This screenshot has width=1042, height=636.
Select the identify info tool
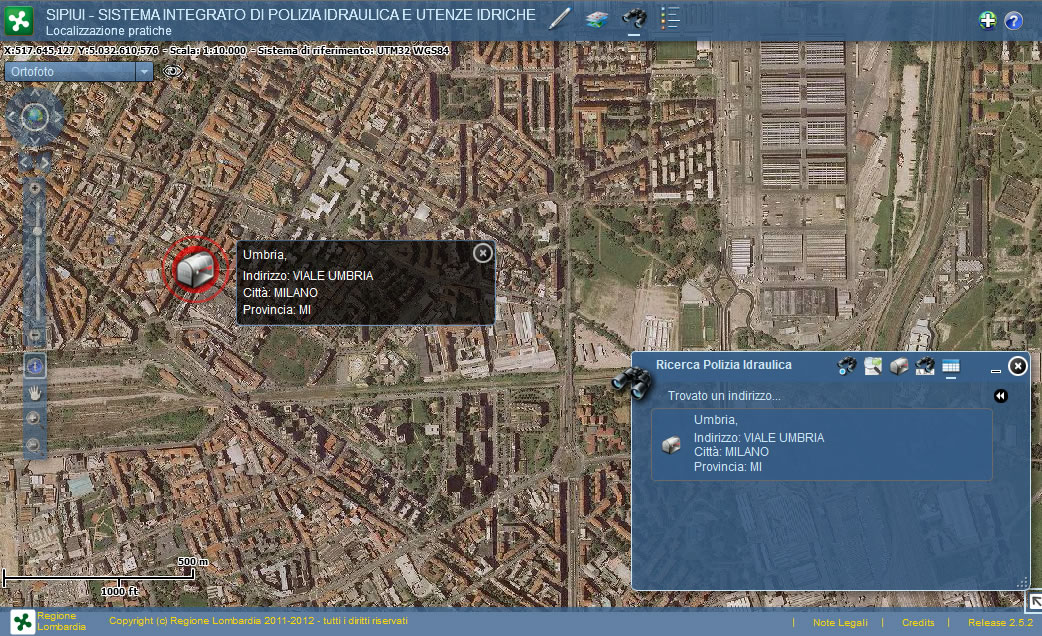tap(35, 366)
